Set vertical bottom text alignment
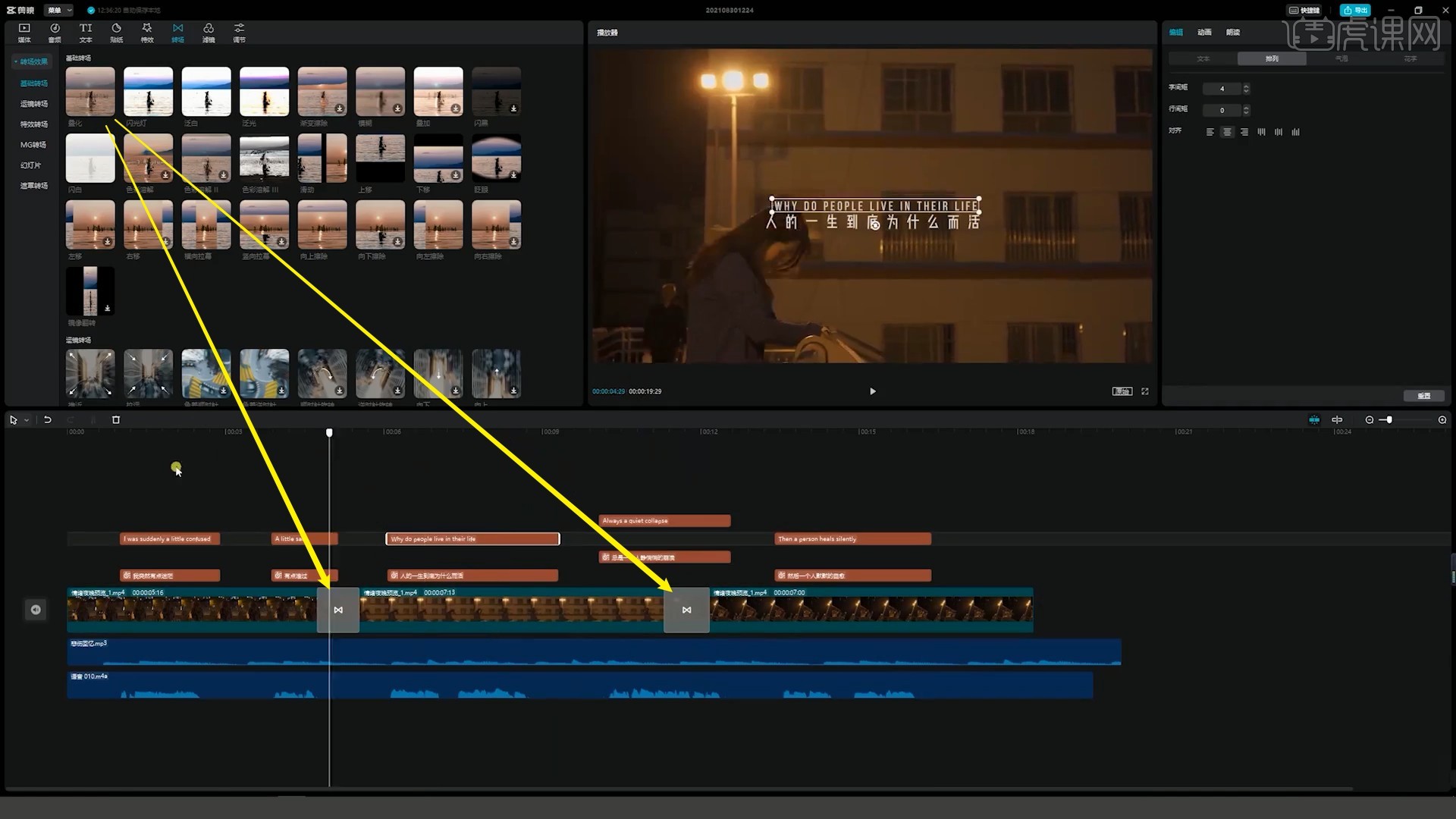This screenshot has width=1456, height=819. [1296, 132]
